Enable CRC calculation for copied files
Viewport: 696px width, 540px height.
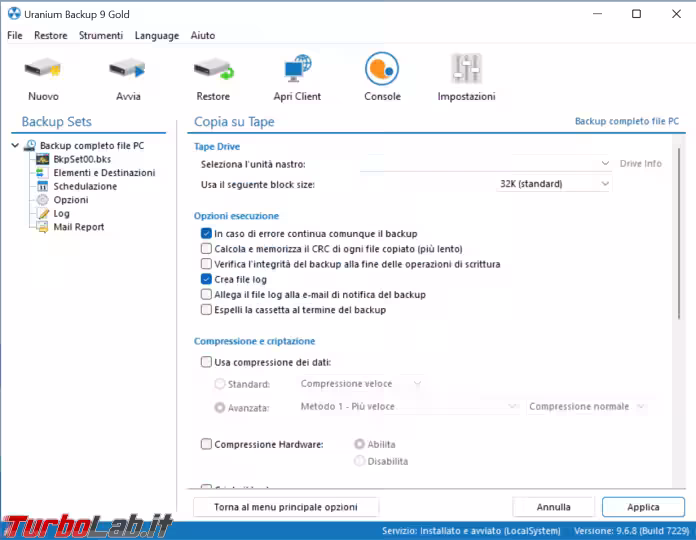point(206,248)
